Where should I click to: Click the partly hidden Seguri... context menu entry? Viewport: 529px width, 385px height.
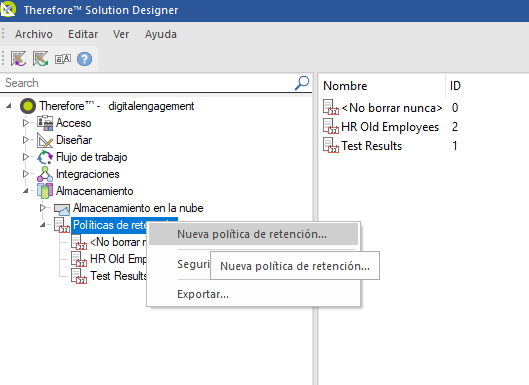pyautogui.click(x=193, y=264)
